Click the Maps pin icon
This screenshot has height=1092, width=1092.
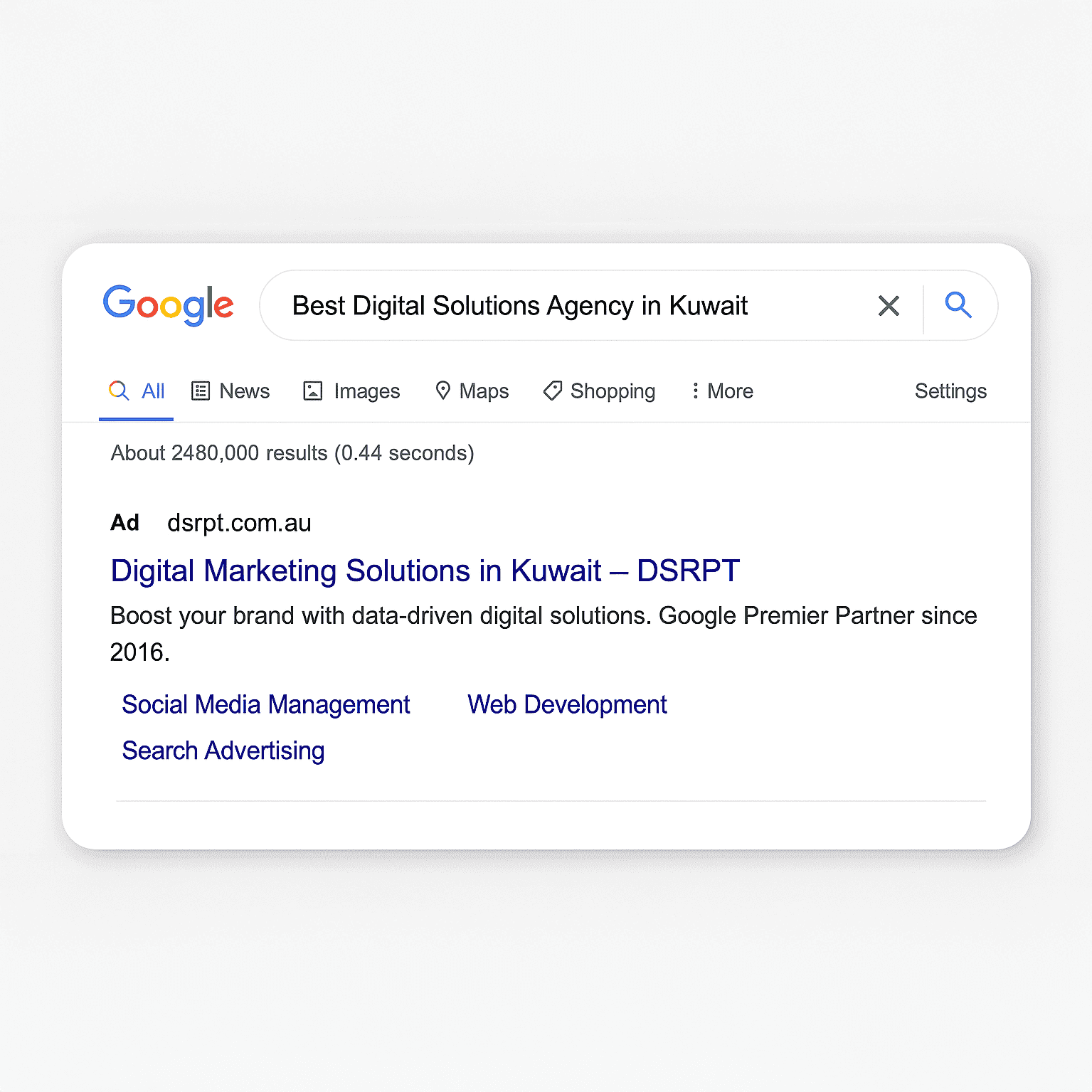pos(442,391)
